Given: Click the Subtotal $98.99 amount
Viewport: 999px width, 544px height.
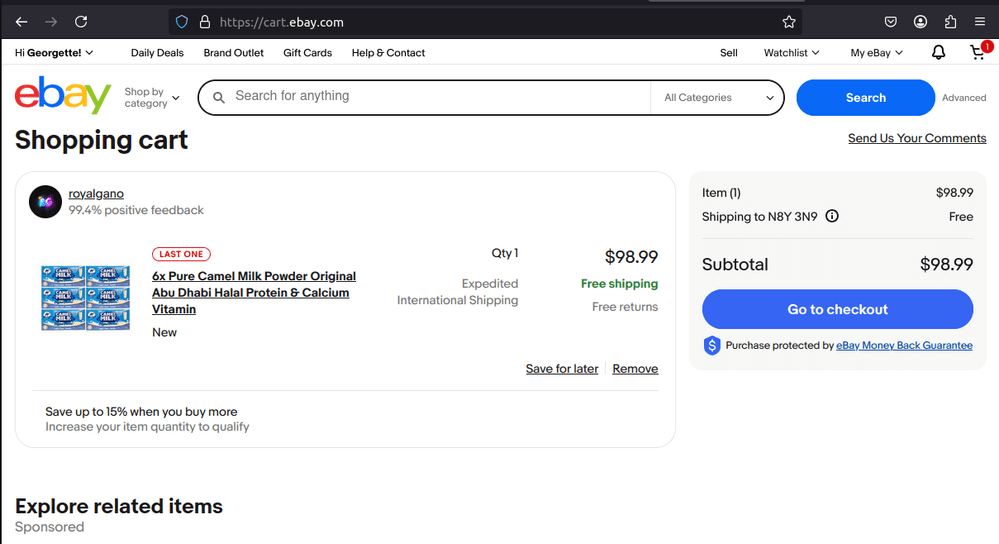Looking at the screenshot, I should [946, 264].
